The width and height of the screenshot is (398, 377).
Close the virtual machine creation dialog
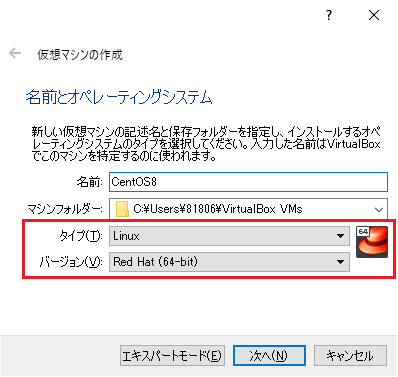(374, 15)
